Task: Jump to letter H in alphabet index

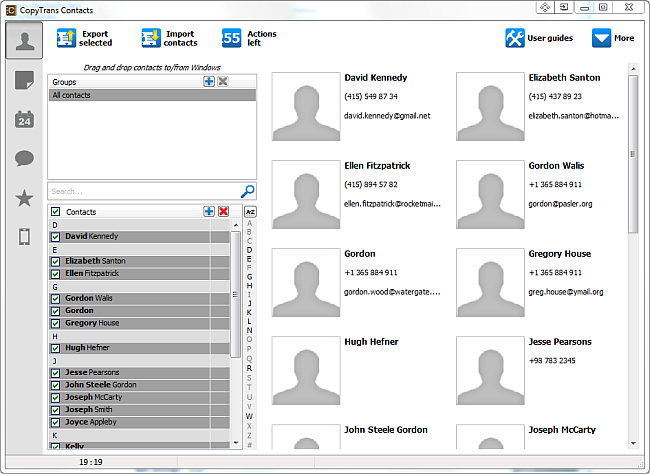Action: click(249, 285)
